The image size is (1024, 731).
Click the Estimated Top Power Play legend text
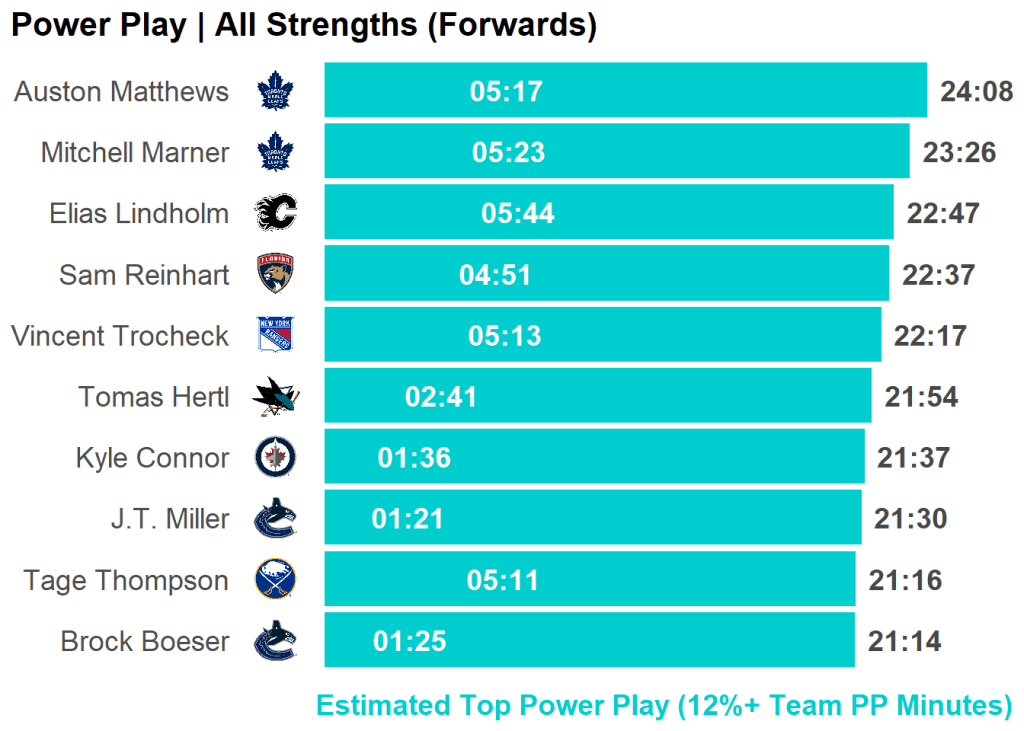tap(664, 705)
